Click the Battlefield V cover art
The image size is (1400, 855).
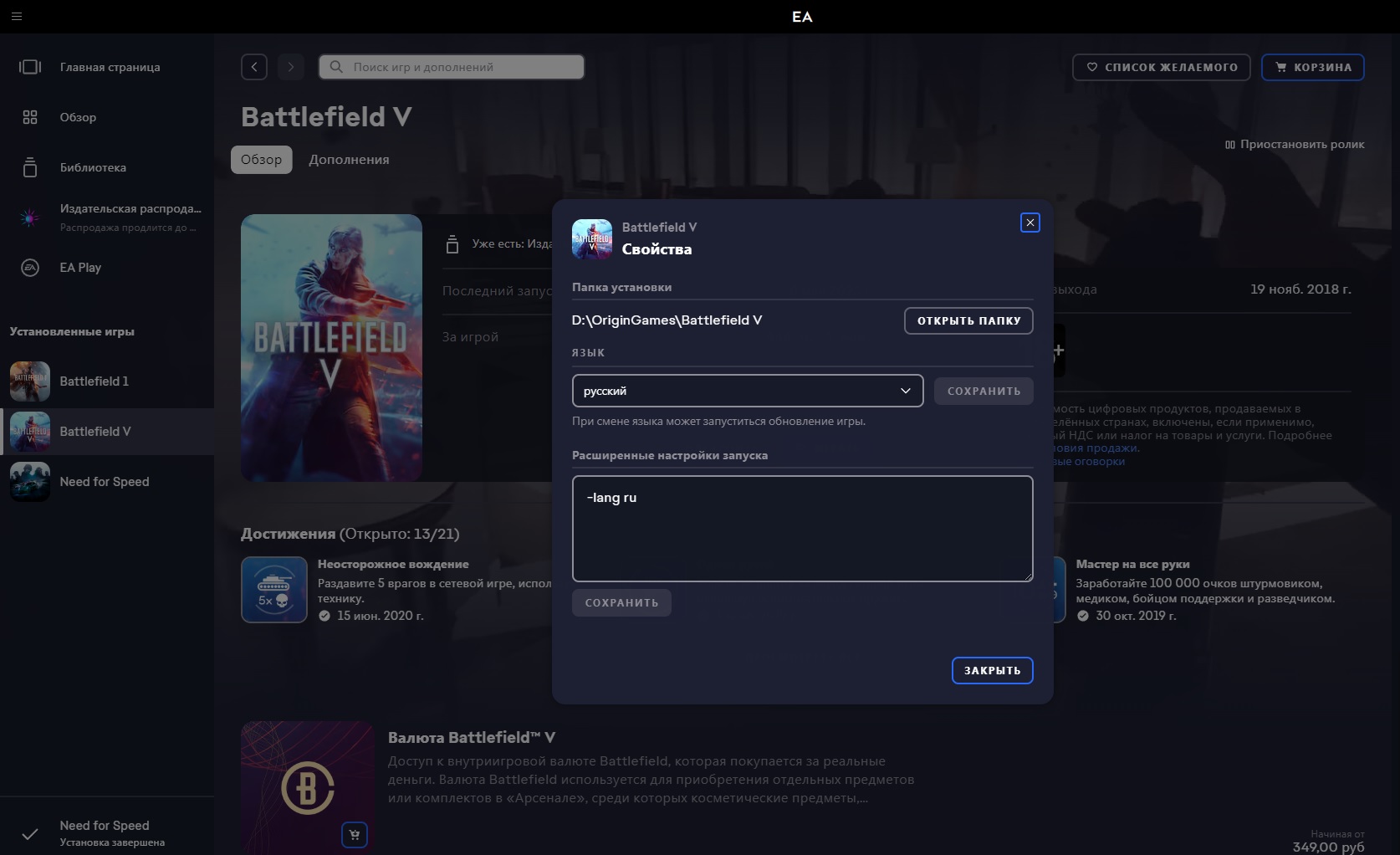coord(331,348)
